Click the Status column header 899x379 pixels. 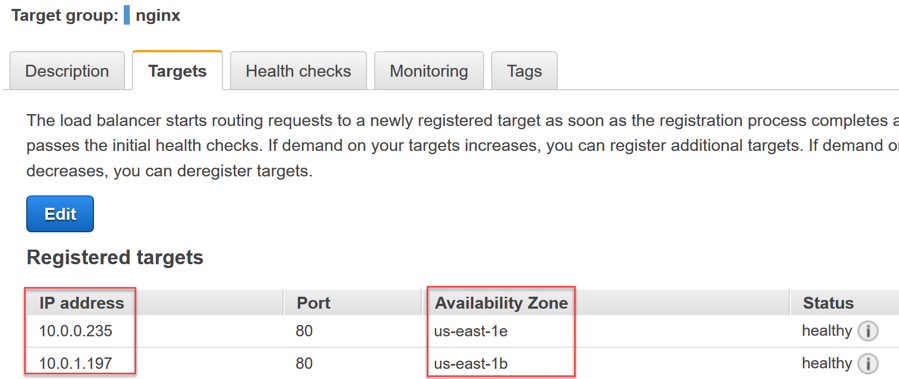(828, 303)
